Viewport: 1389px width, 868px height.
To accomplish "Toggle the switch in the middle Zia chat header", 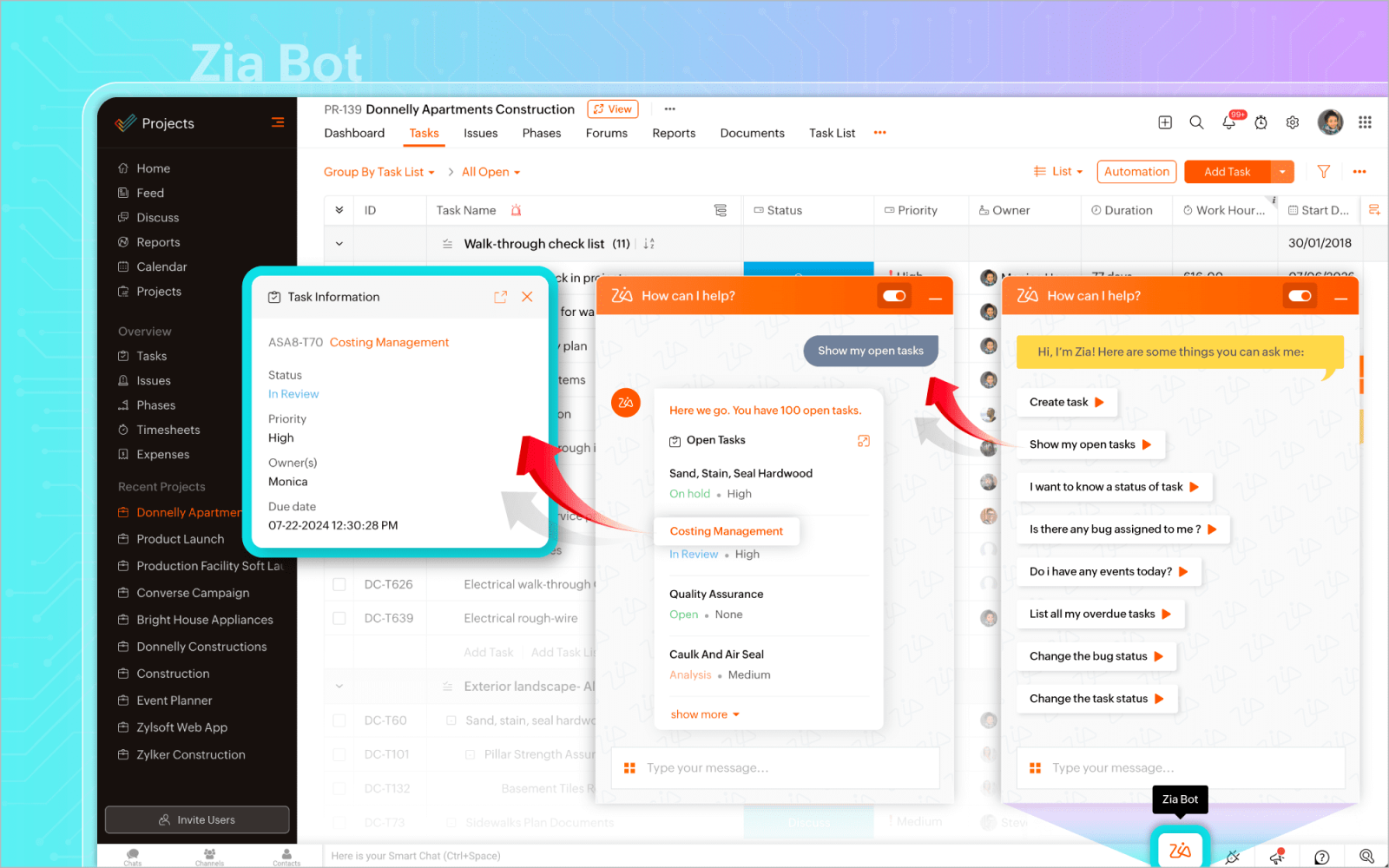I will pyautogui.click(x=894, y=296).
